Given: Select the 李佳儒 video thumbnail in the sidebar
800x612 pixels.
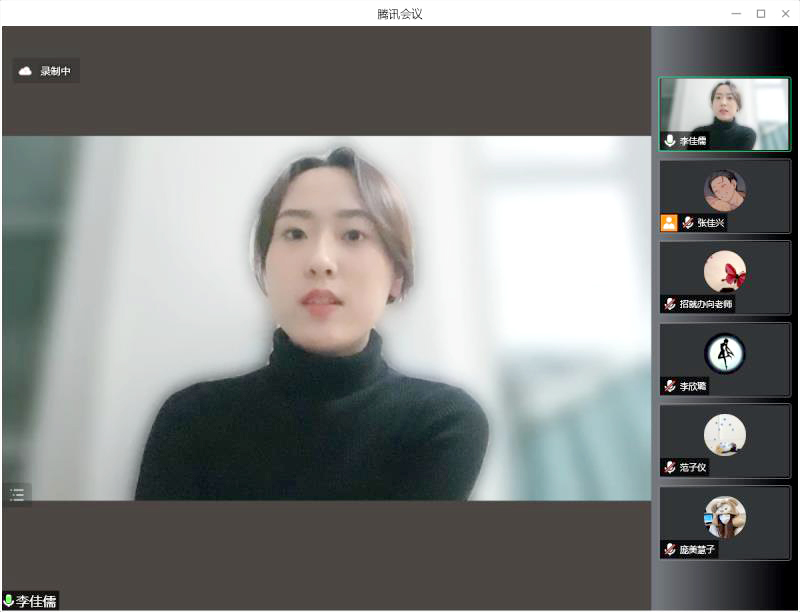Looking at the screenshot, I should click(724, 114).
